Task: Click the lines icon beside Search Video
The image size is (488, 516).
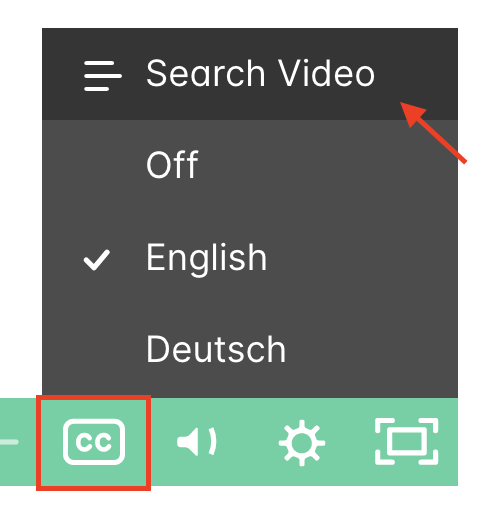Action: (x=103, y=76)
